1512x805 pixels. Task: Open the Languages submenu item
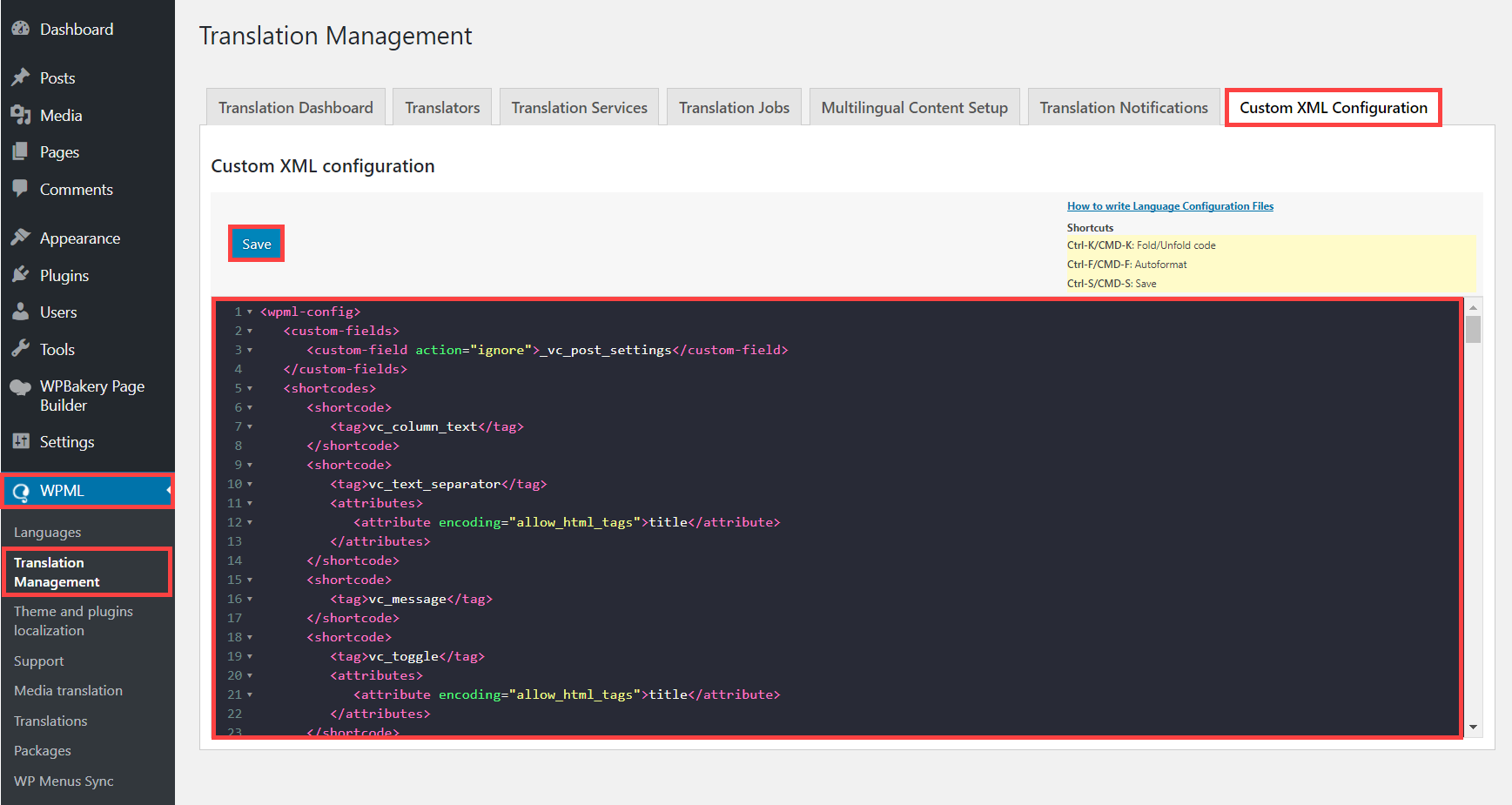click(47, 532)
